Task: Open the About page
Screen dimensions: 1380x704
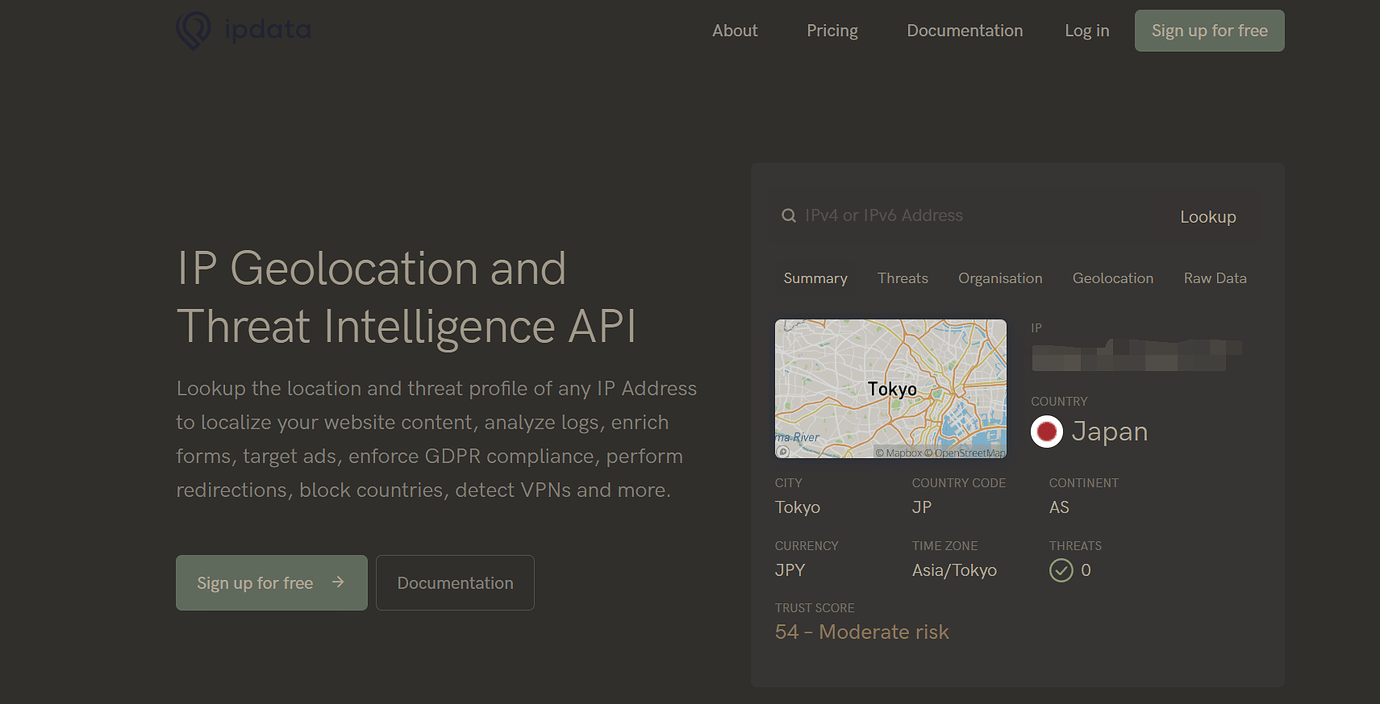Action: (735, 31)
